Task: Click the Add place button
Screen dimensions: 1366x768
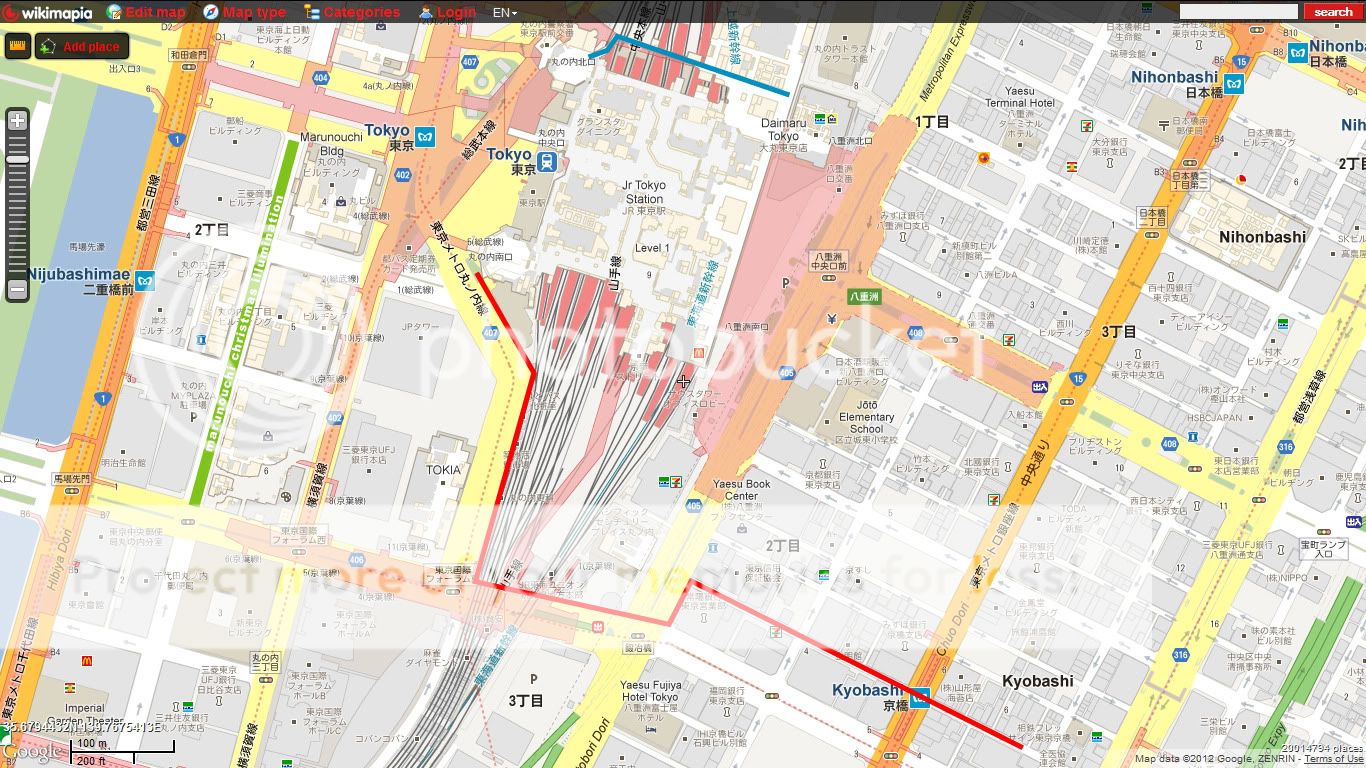Action: [x=82, y=46]
